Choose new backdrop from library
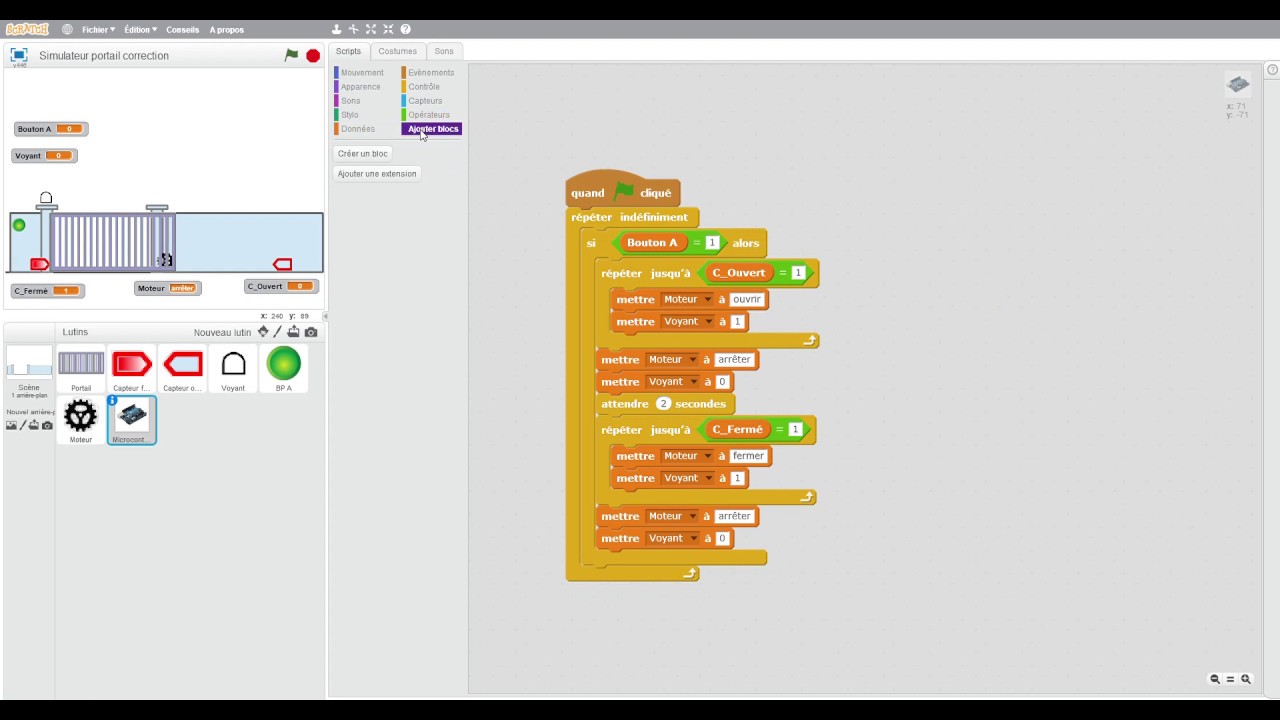 click(11, 425)
